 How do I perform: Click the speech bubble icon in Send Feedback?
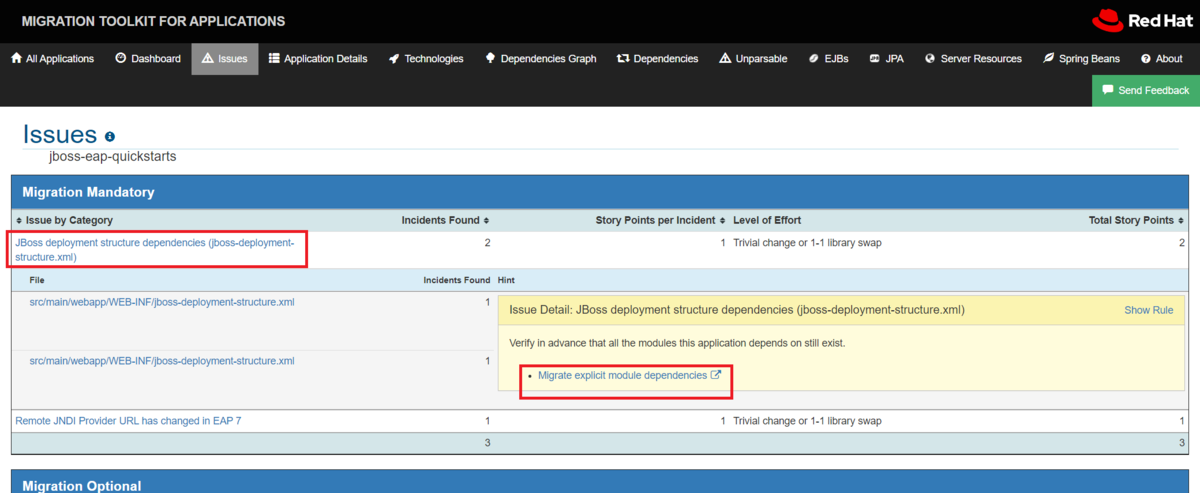coord(1107,90)
